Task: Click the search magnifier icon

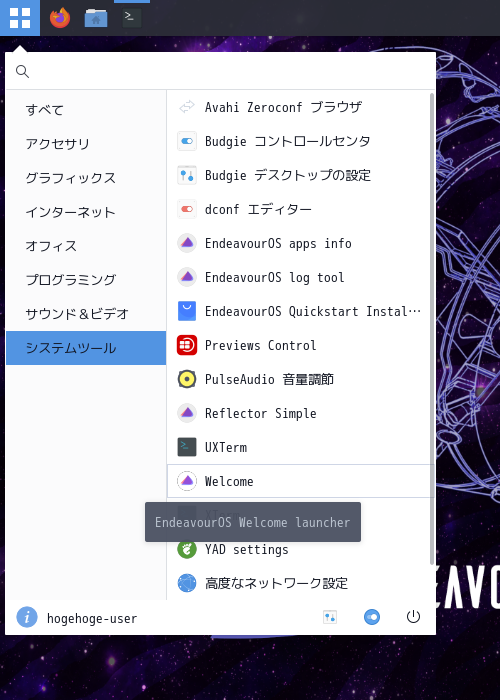Action: [22, 71]
